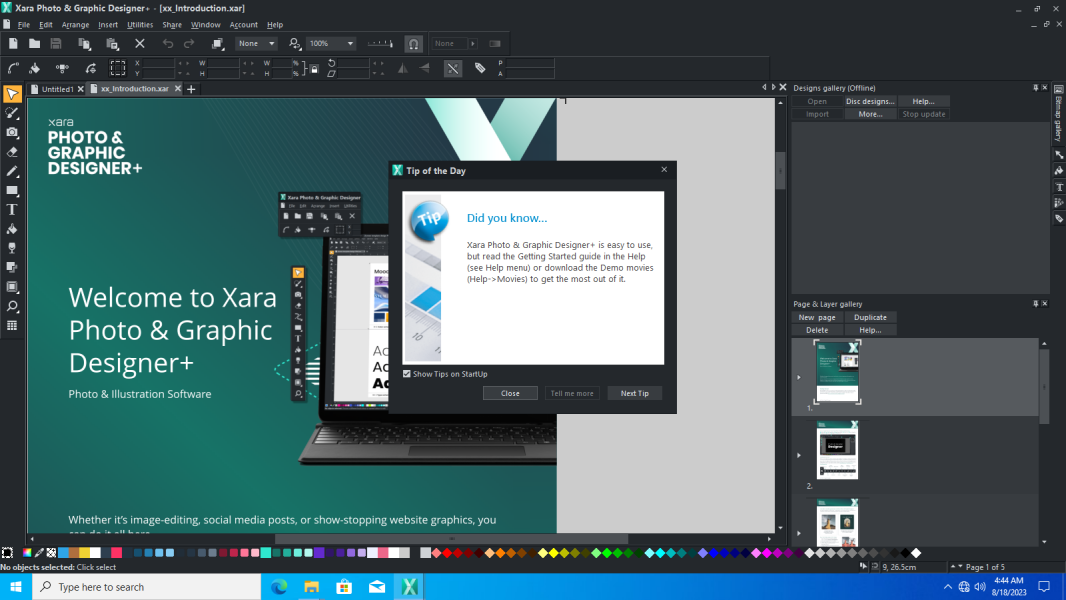The image size is (1066, 600).
Task: Toggle the magnetic snap button
Action: (x=413, y=43)
